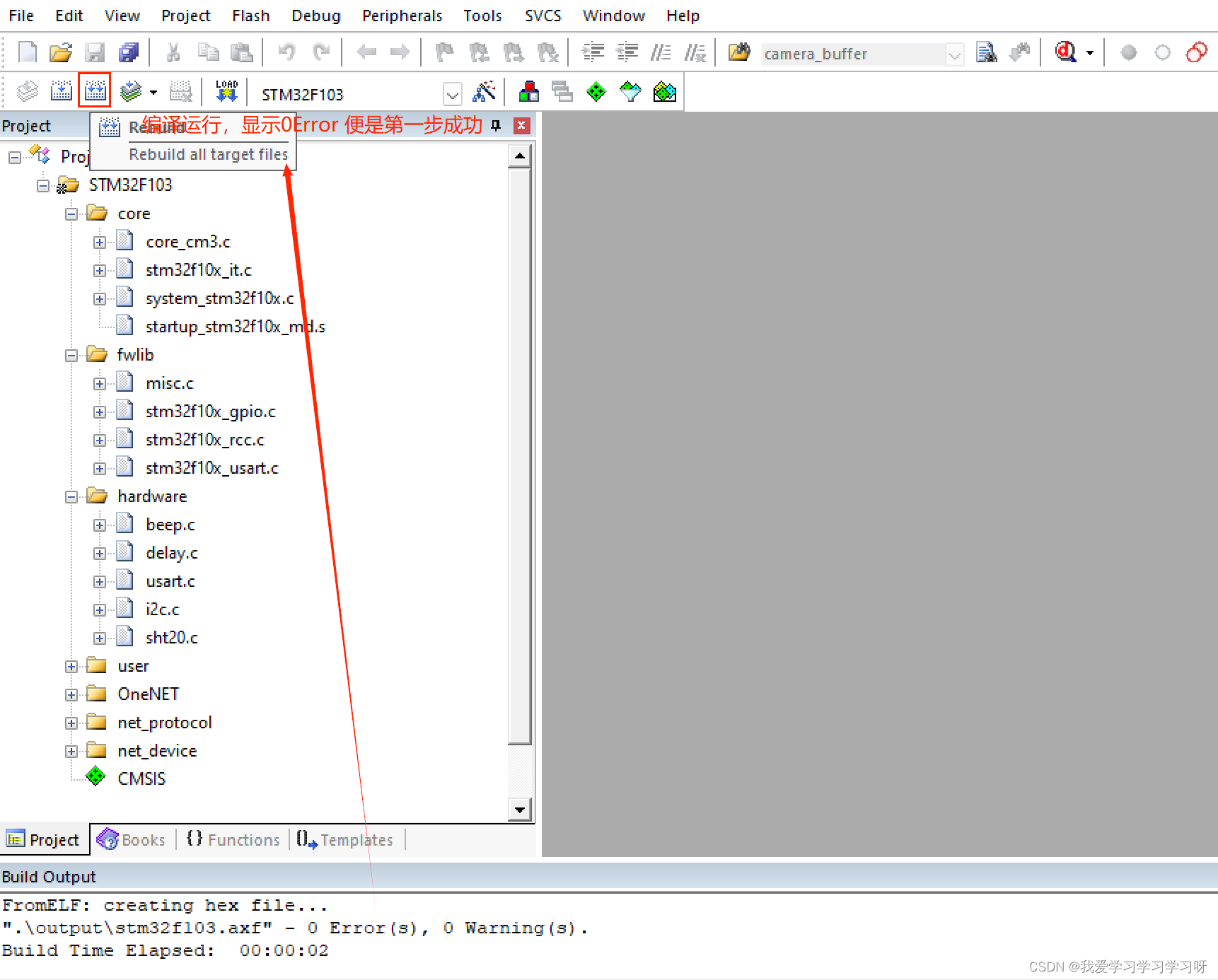Screen dimensions: 1218x980
Task: Click the Rebuild all target files icon
Action: pyautogui.click(x=95, y=91)
